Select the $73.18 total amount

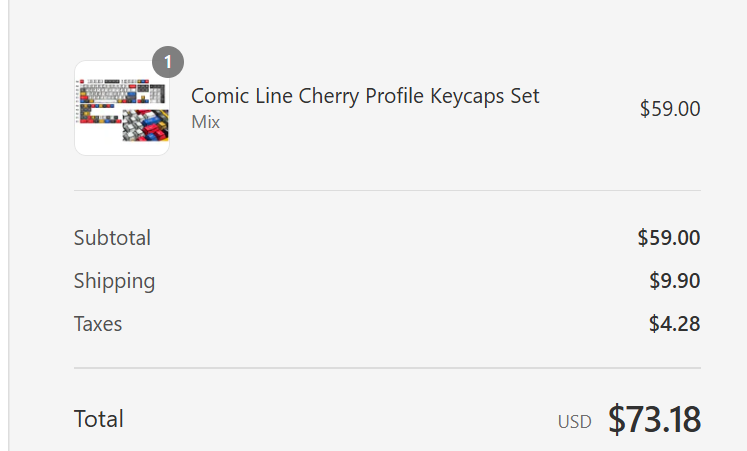pyautogui.click(x=654, y=419)
